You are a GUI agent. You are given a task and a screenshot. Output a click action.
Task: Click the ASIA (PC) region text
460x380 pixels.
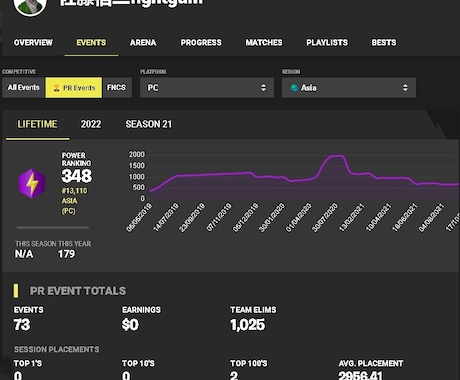click(x=69, y=206)
